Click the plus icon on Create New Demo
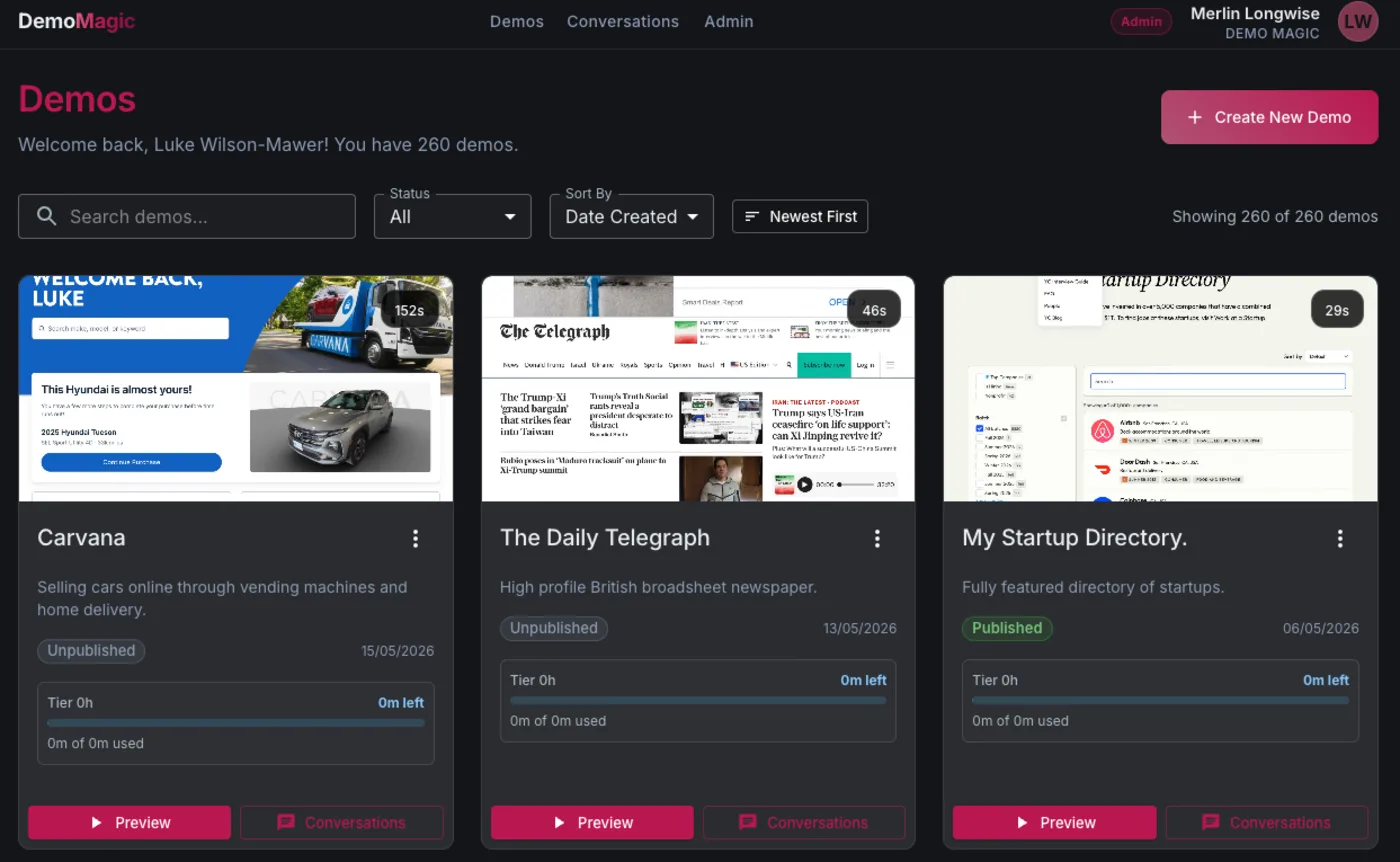The height and width of the screenshot is (862, 1400). point(1194,117)
